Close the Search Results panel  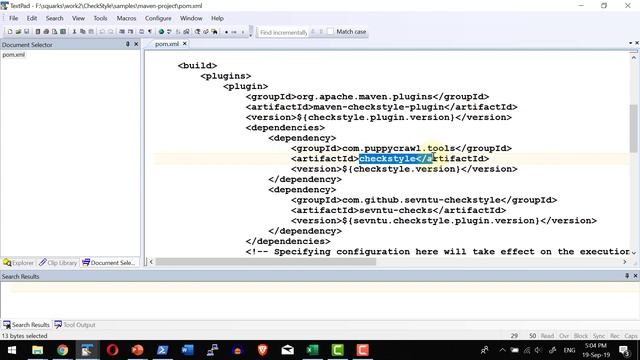tap(636, 276)
